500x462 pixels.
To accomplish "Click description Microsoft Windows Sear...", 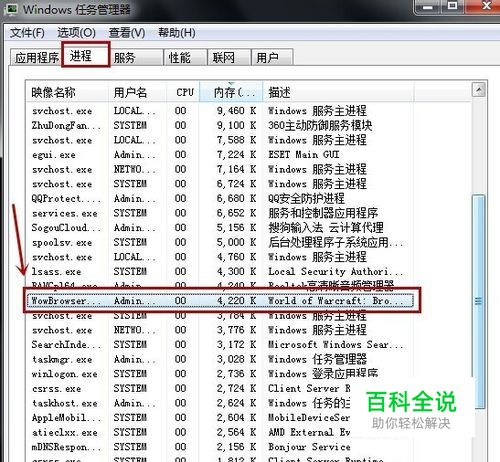I will [335, 345].
